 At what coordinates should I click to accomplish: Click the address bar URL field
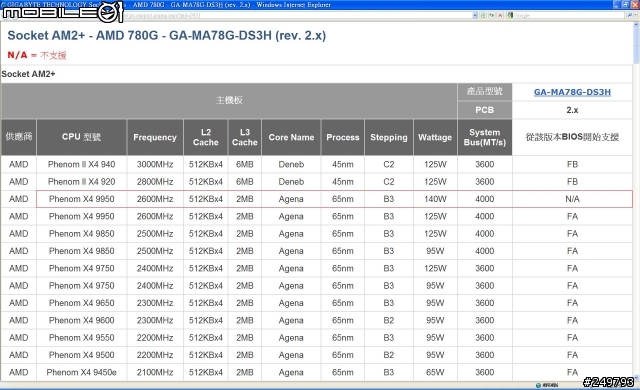tap(298, 16)
